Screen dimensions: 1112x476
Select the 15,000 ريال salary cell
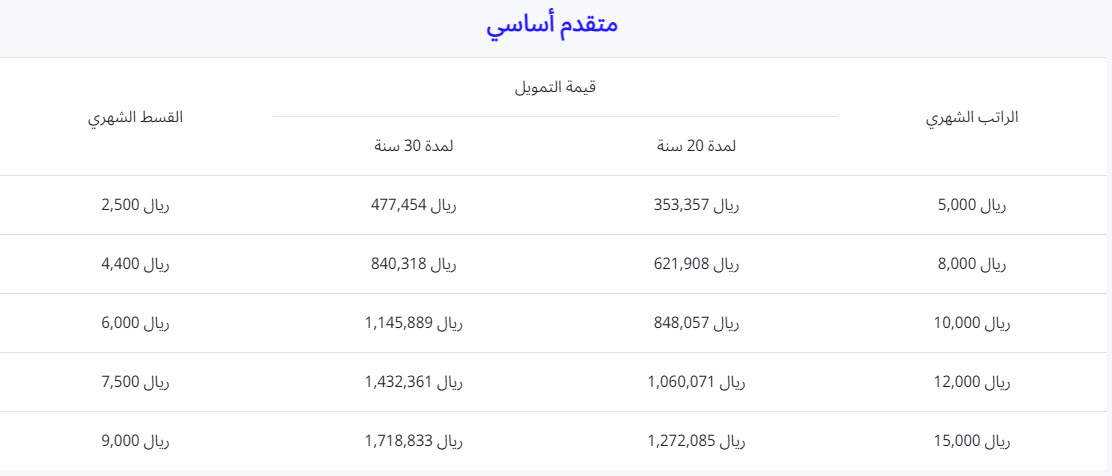[x=972, y=441]
